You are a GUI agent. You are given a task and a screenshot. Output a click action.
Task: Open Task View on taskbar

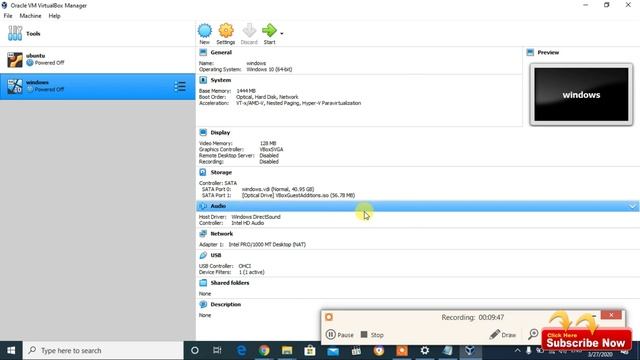217,351
